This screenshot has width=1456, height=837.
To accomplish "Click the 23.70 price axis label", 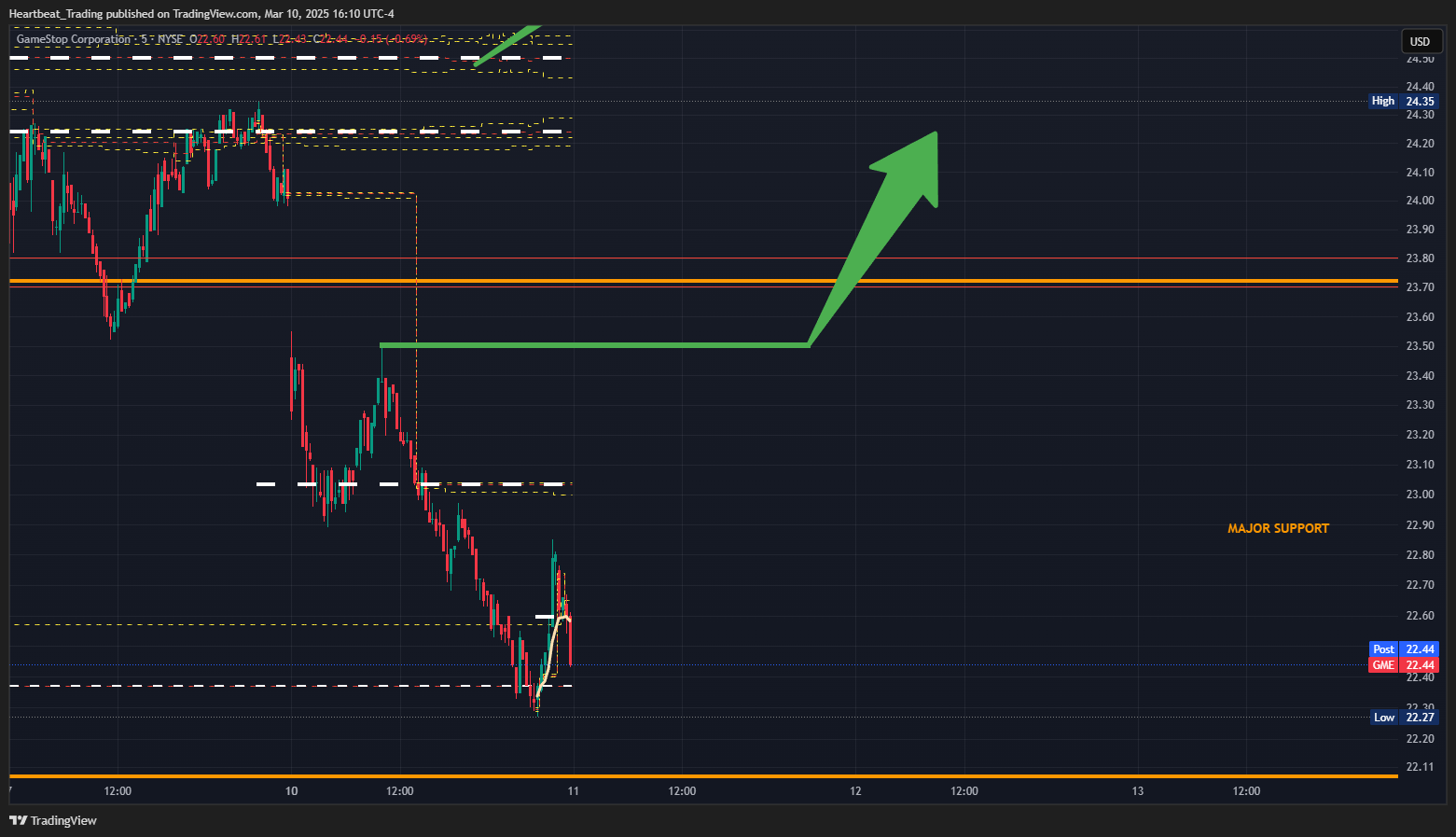I will 1420,287.
